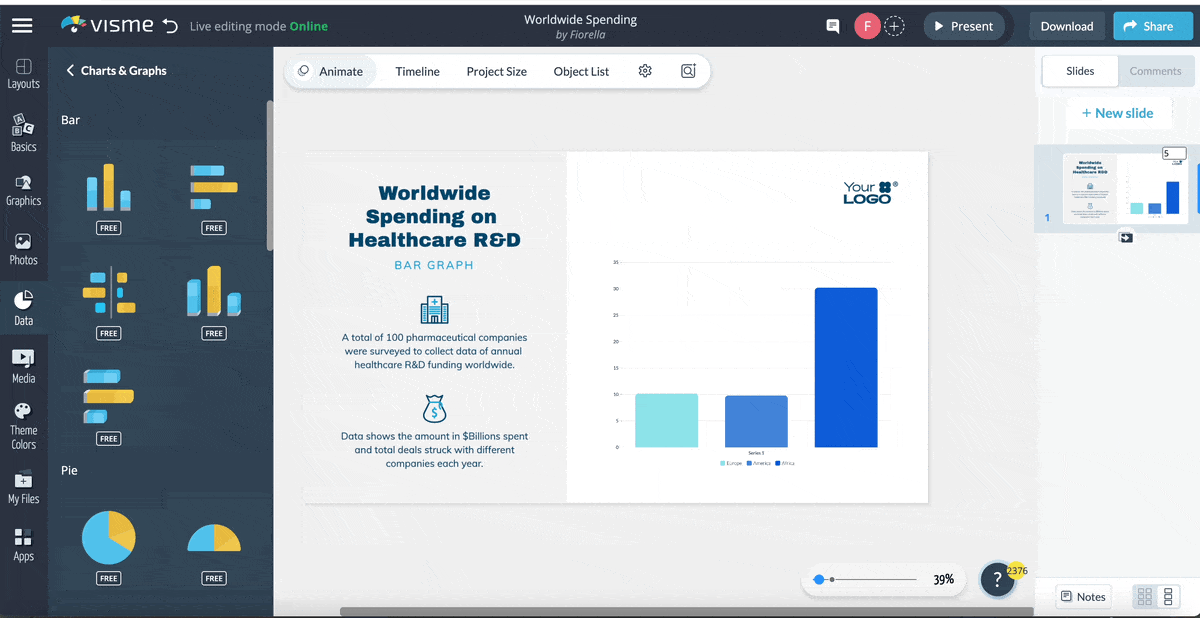Open the Photos sidebar panel
This screenshot has height=618, width=1200.
click(x=23, y=249)
